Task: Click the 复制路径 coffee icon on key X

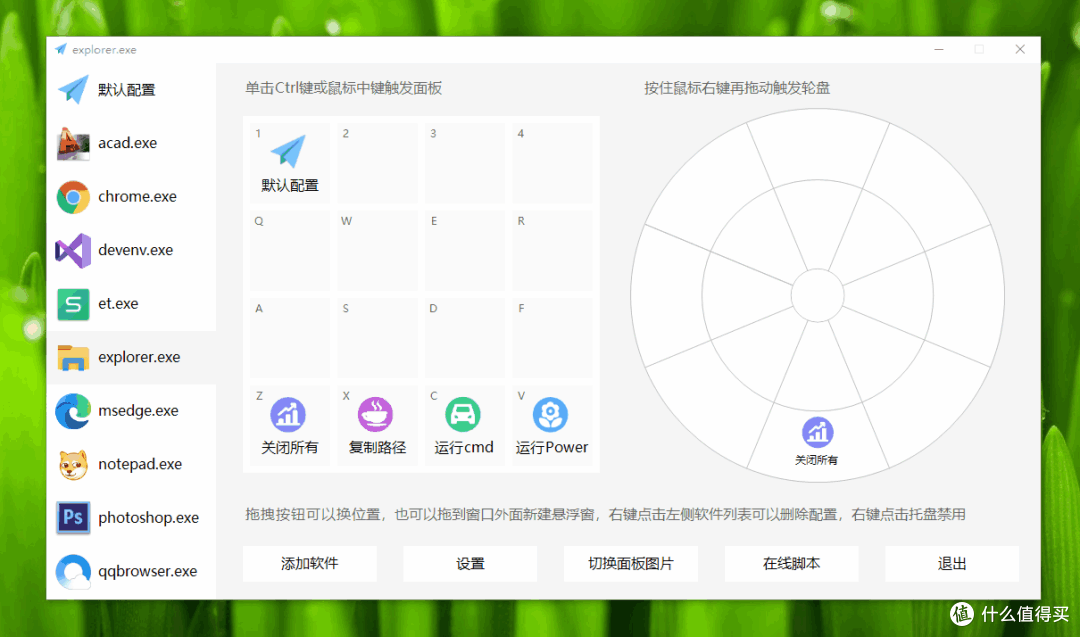Action: tap(377, 413)
